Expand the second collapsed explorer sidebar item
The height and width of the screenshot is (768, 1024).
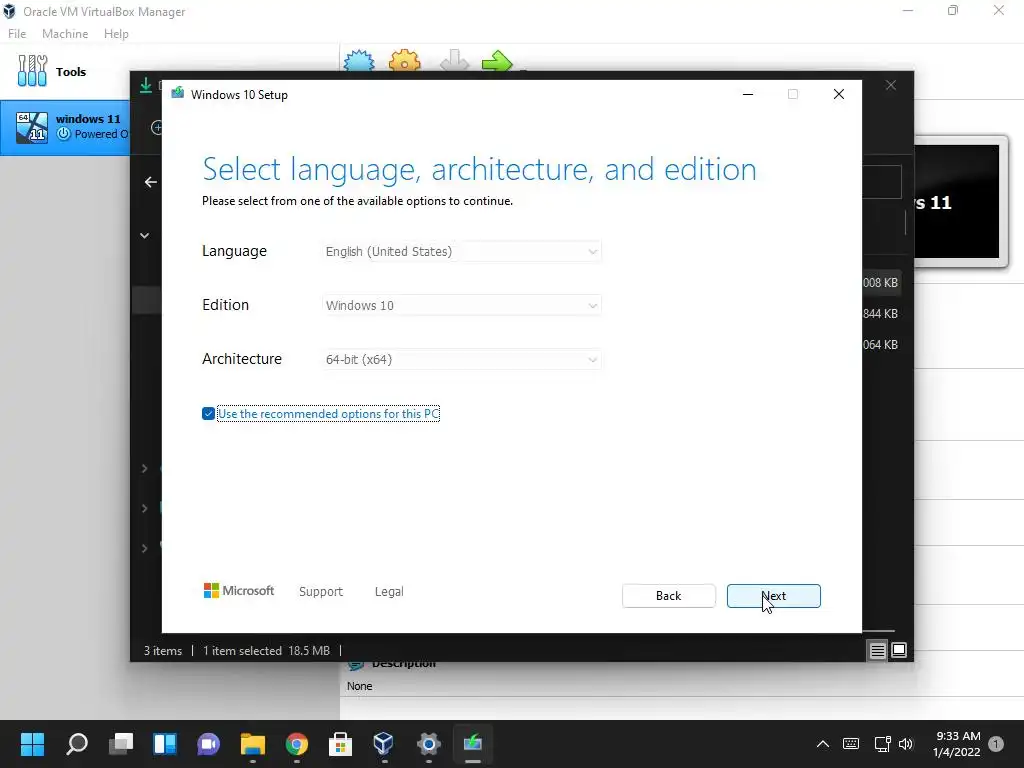[x=144, y=509]
